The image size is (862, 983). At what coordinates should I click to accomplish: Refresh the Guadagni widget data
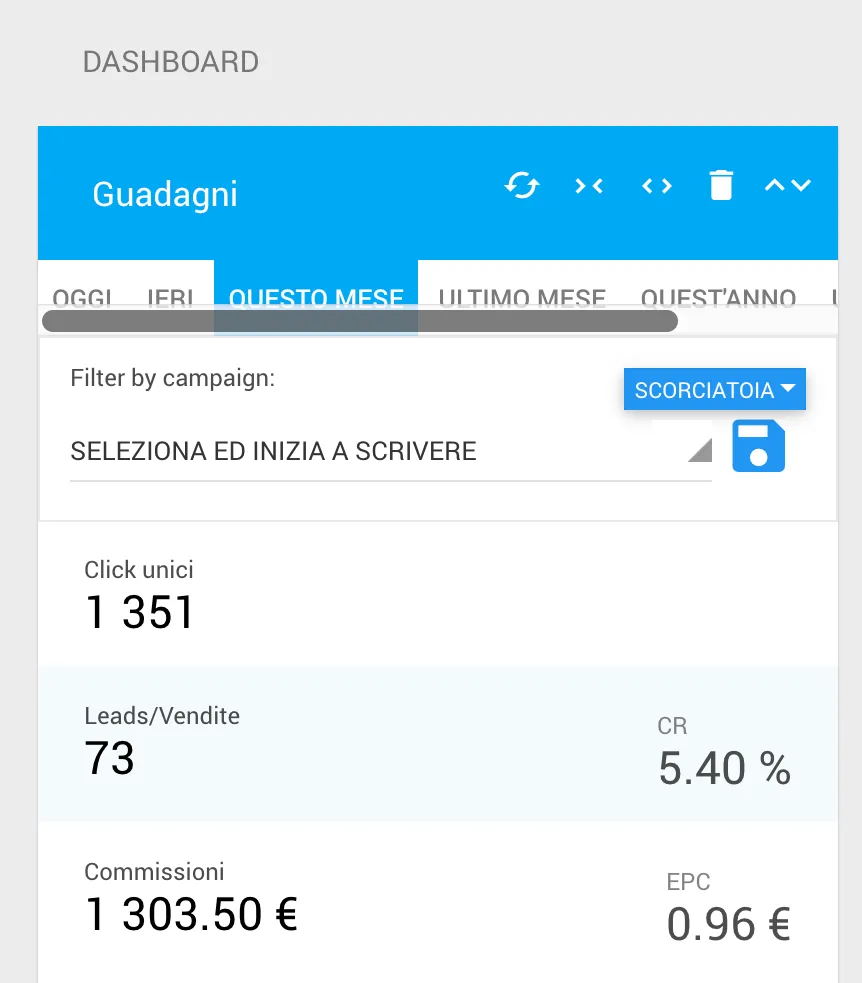[522, 186]
